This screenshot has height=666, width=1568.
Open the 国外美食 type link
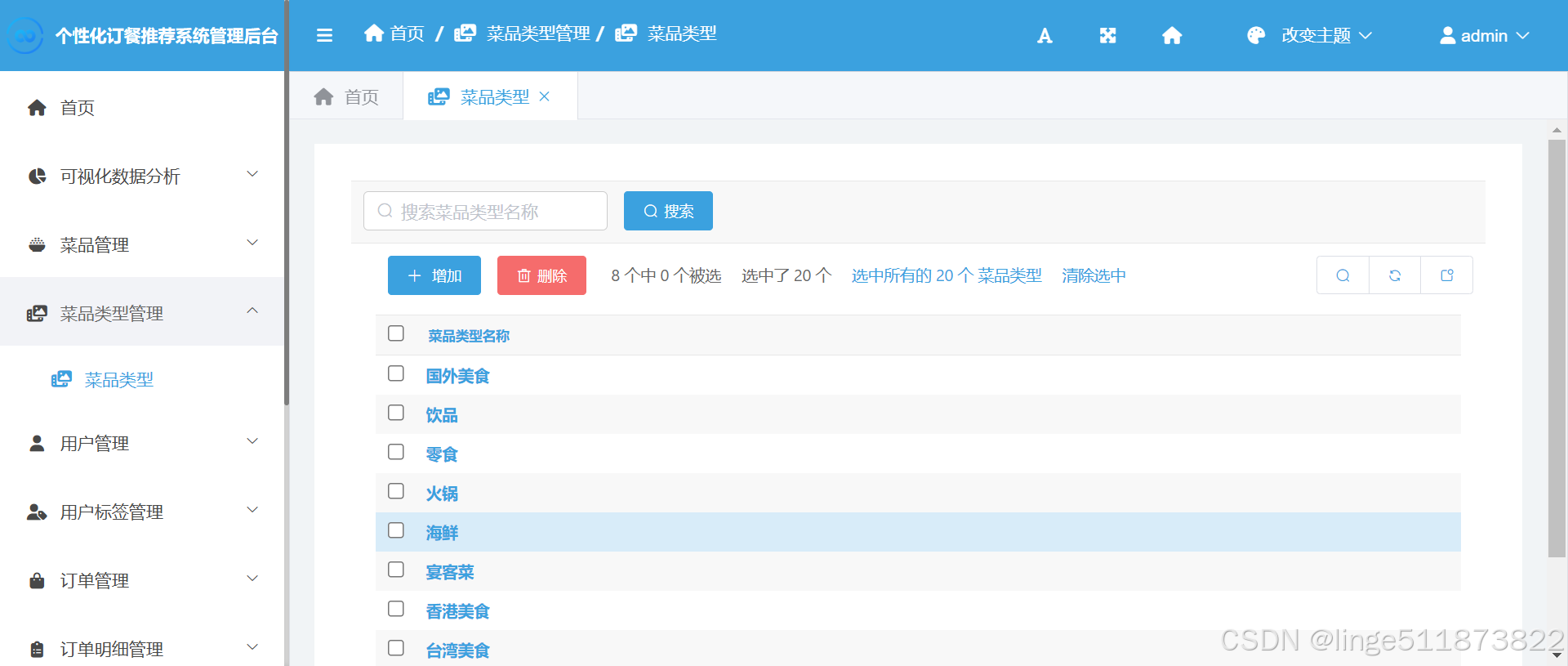[x=457, y=376]
